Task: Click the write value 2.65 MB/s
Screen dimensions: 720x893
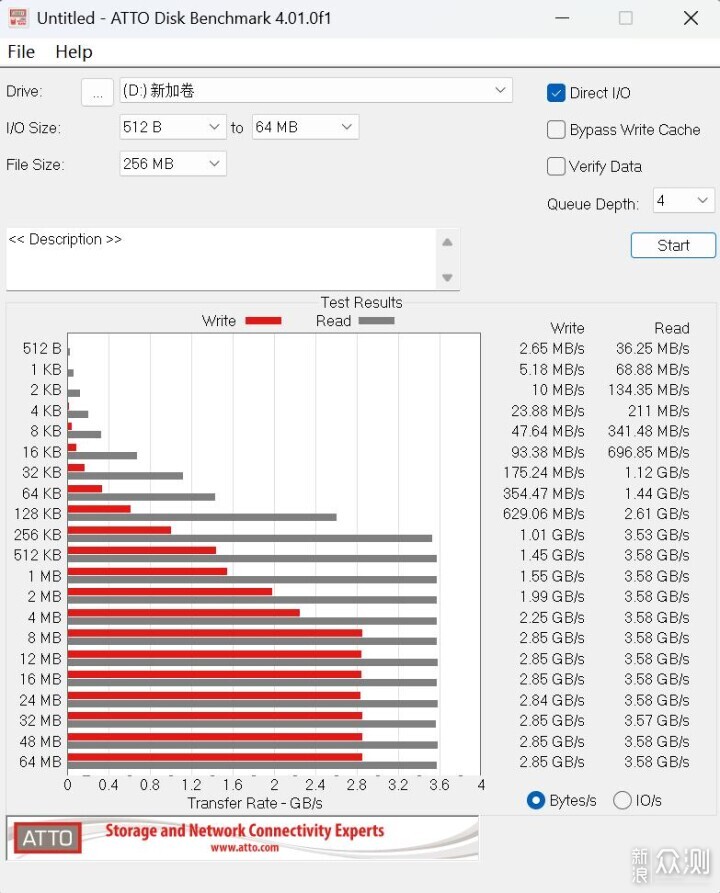Action: pyautogui.click(x=551, y=349)
